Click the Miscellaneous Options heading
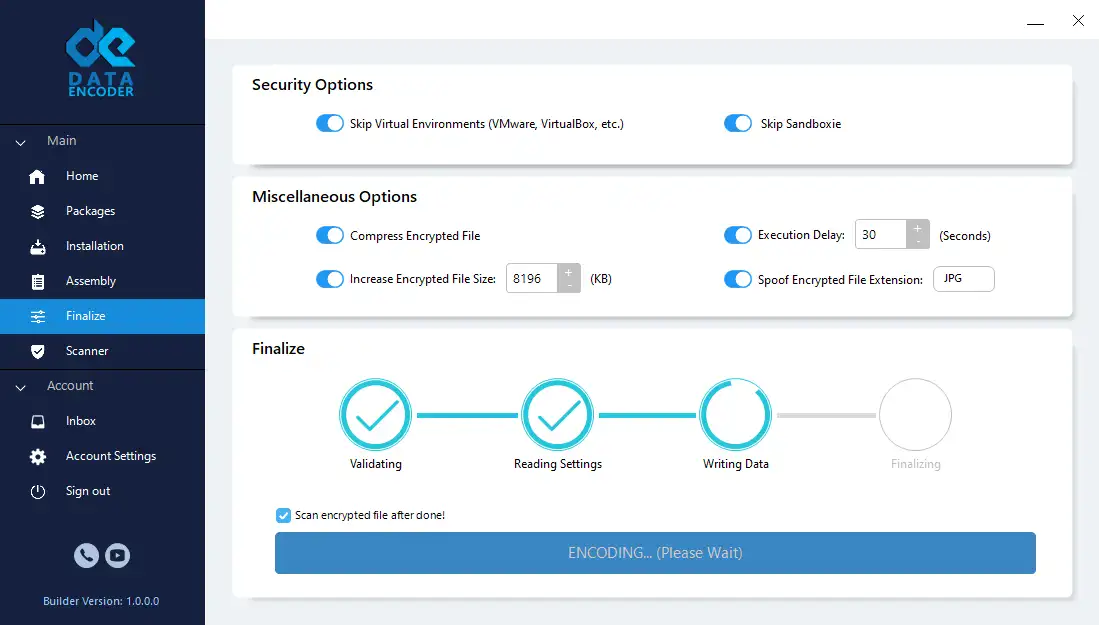1099x625 pixels. pos(334,197)
